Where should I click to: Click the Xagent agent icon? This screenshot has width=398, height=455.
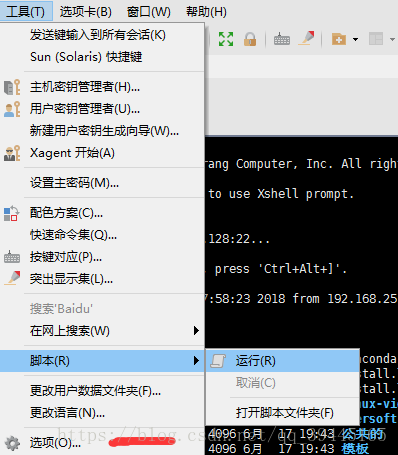12,153
